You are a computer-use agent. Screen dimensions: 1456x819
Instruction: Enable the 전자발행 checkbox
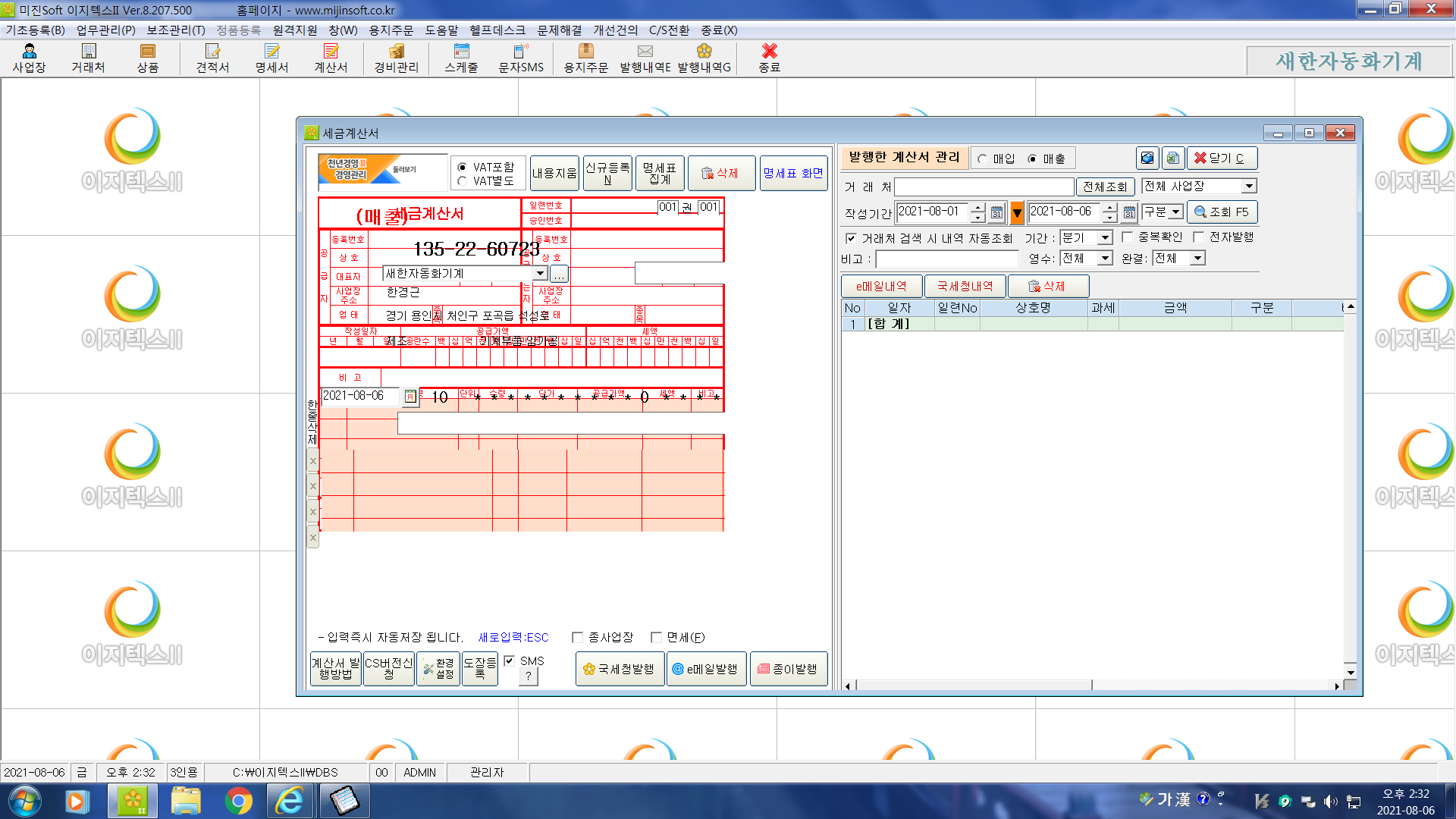point(1199,237)
